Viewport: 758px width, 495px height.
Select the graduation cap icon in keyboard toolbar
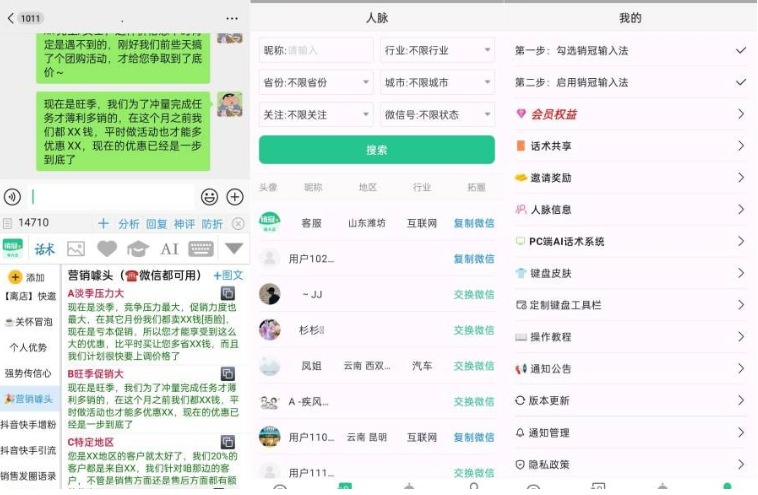pyautogui.click(x=137, y=249)
